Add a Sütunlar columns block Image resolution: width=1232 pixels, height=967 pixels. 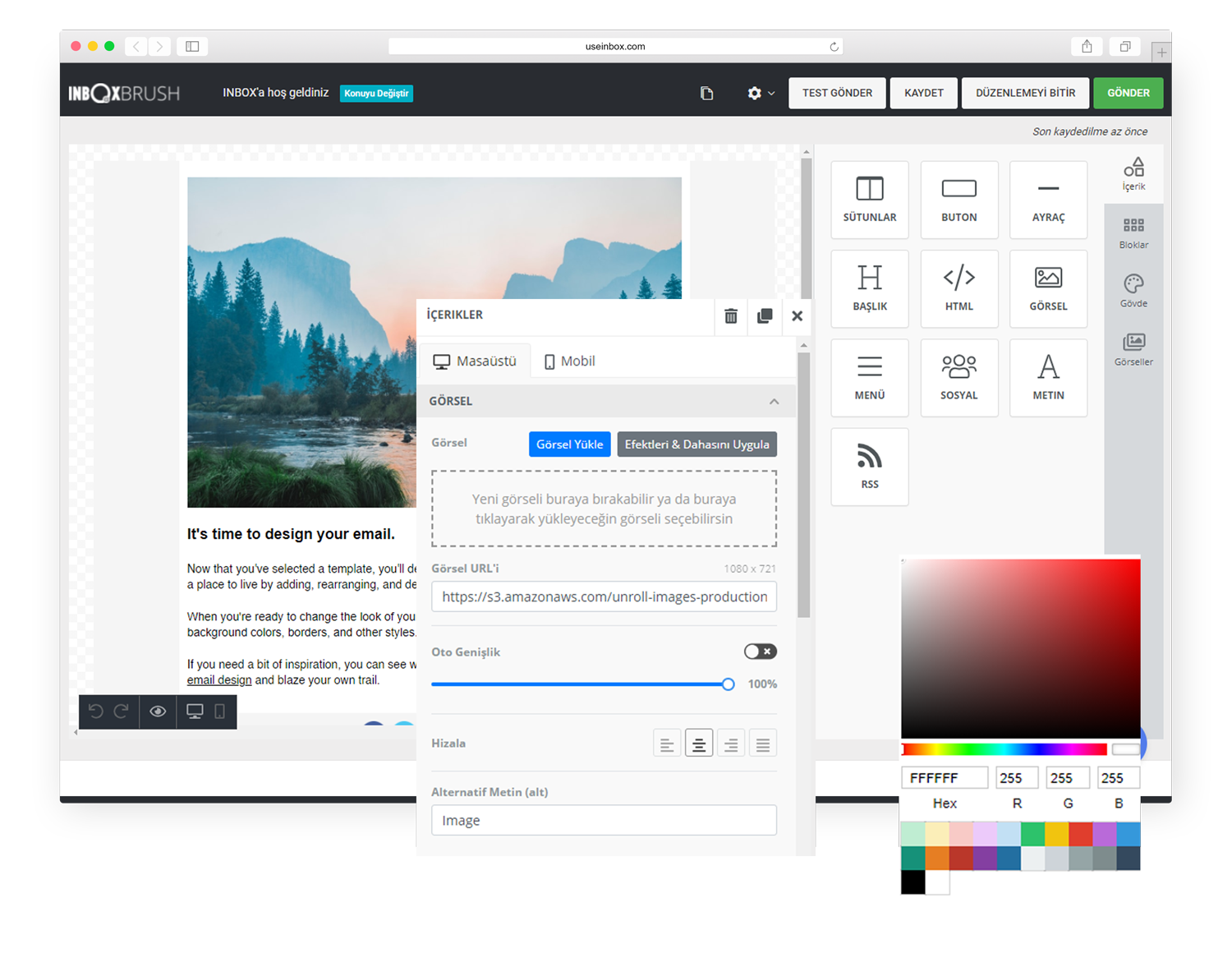click(x=869, y=200)
